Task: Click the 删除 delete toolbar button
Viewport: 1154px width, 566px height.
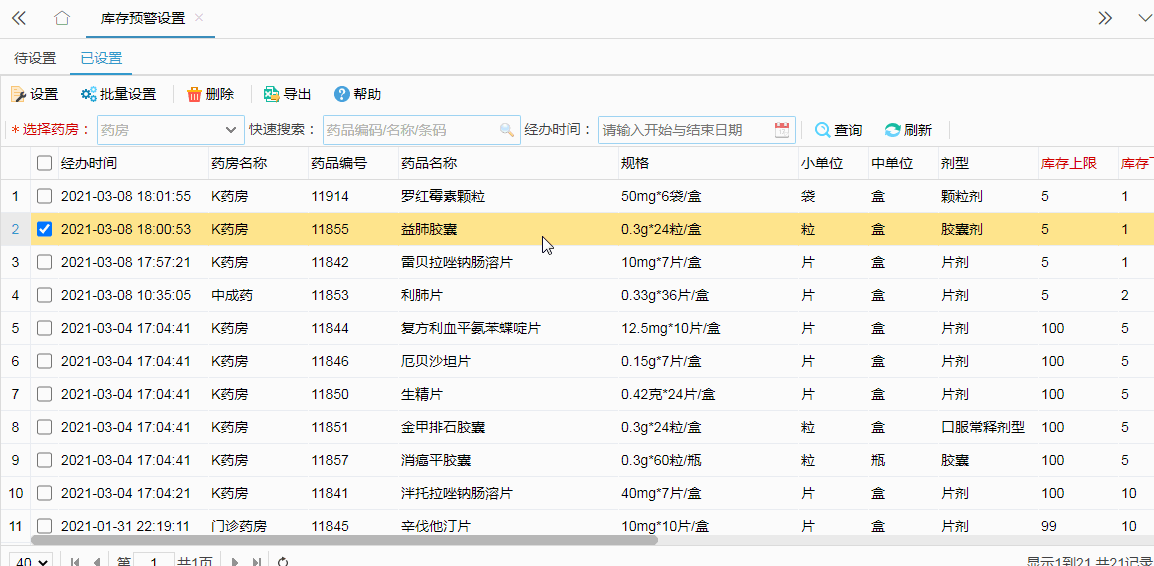Action: (210, 94)
